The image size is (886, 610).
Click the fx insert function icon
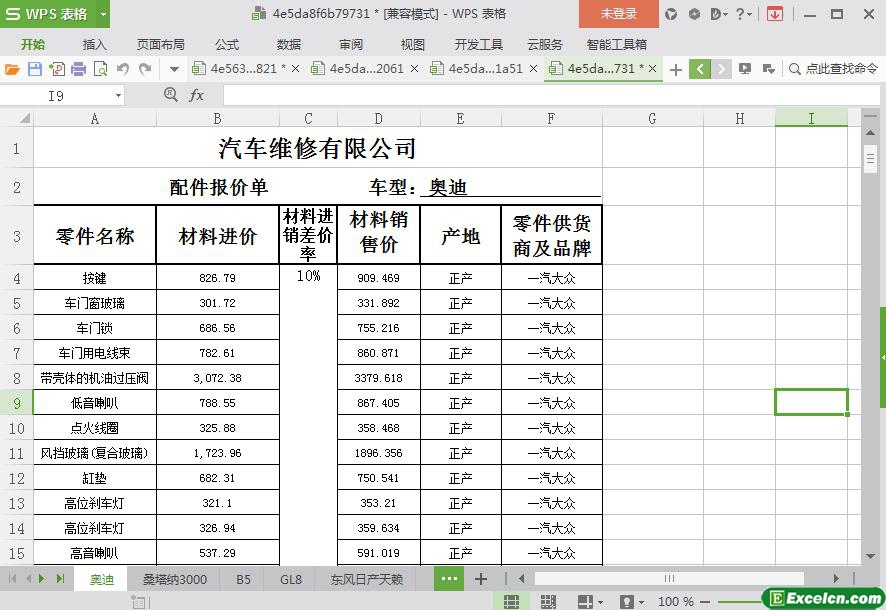click(196, 95)
